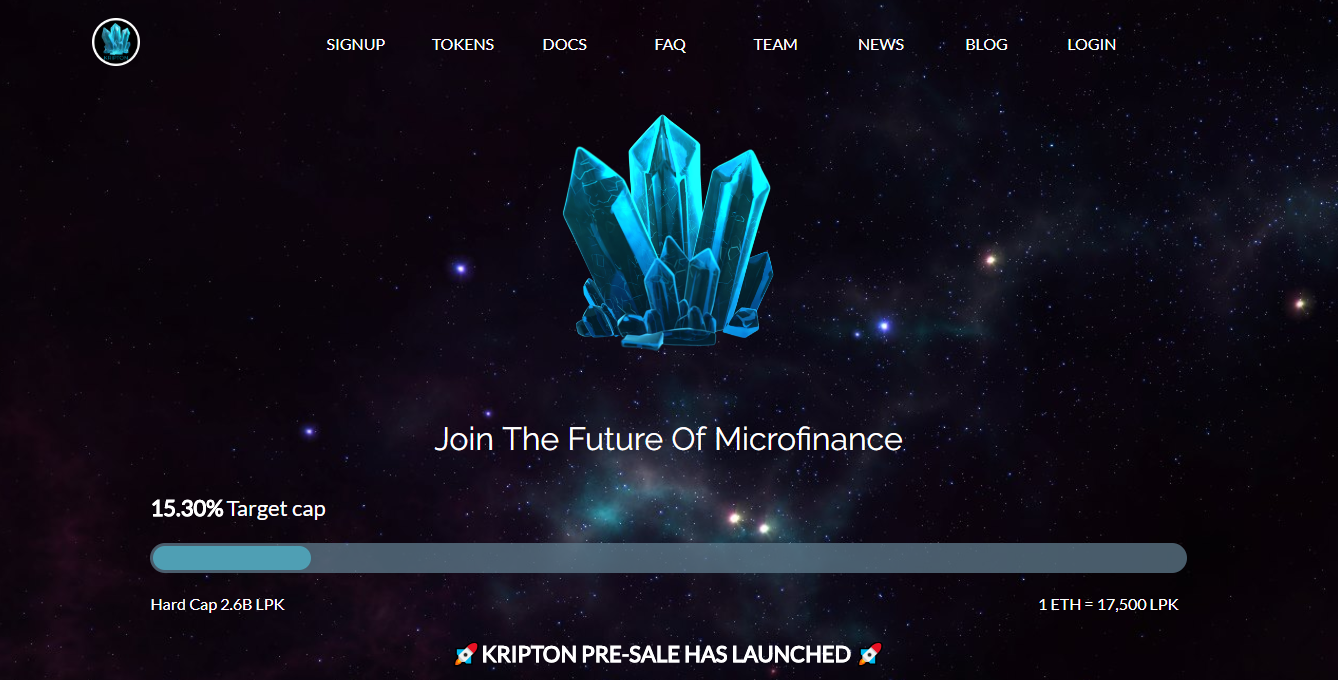Click the large blue crystal cluster image
This screenshot has width=1338, height=680.
tap(669, 232)
